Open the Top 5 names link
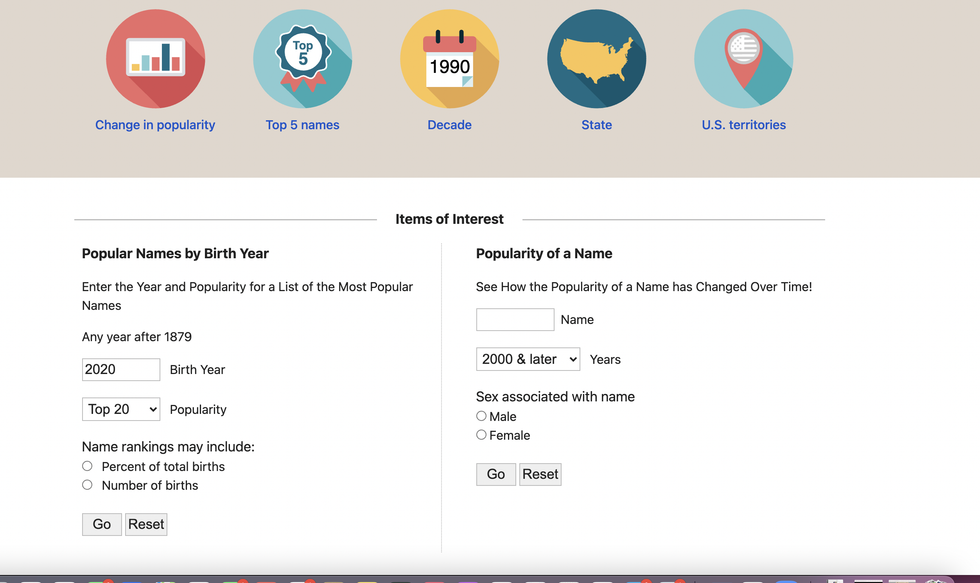 click(x=302, y=125)
